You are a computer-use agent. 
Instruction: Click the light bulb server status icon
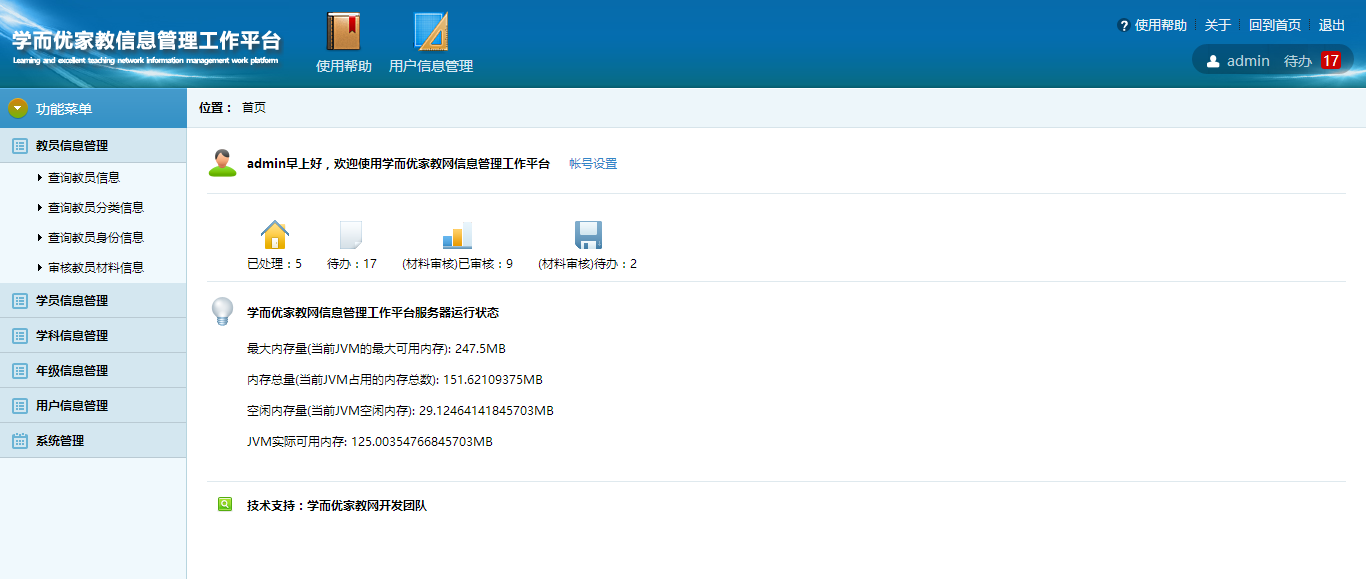(x=222, y=311)
